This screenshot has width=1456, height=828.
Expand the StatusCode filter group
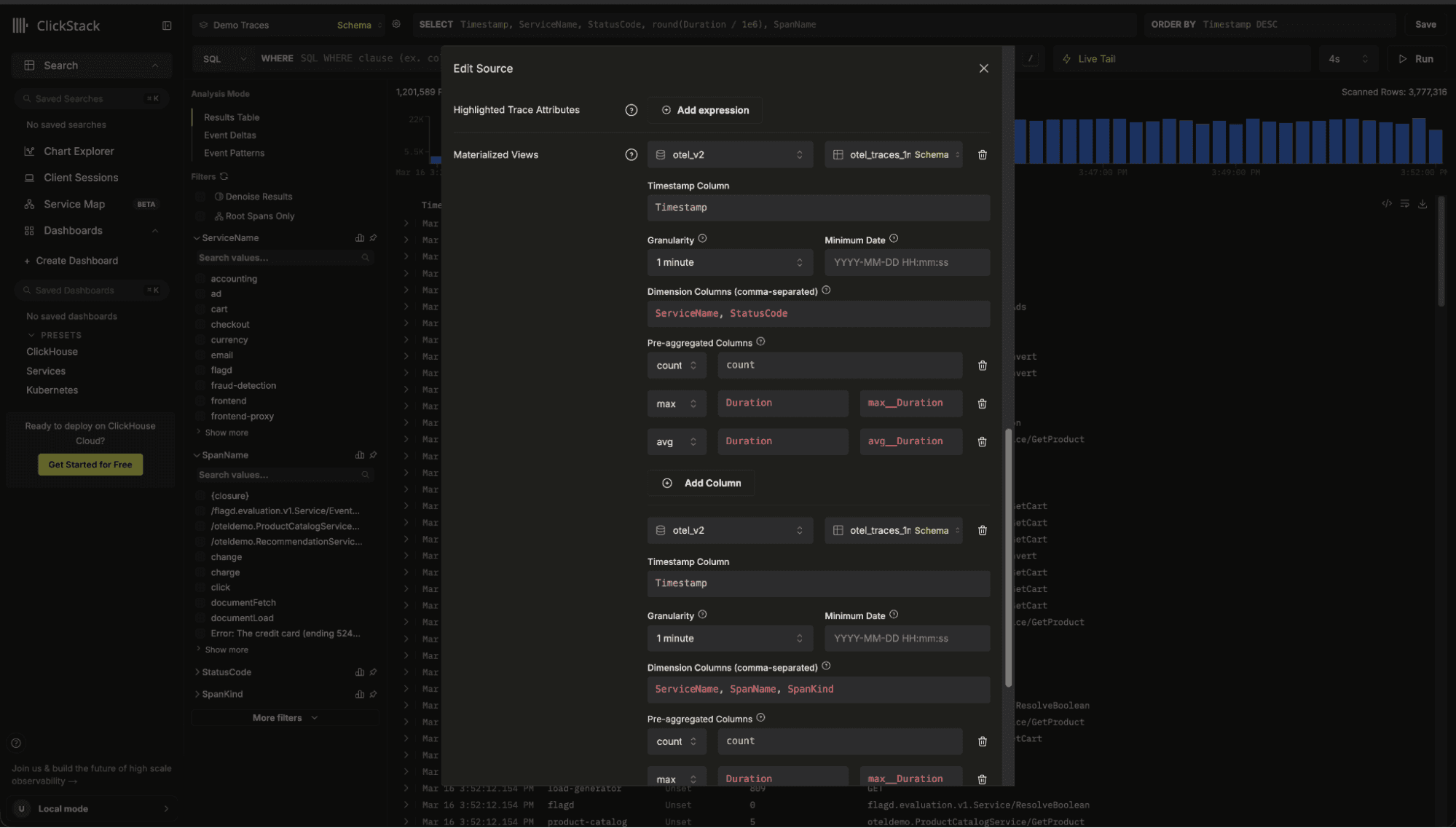point(227,672)
